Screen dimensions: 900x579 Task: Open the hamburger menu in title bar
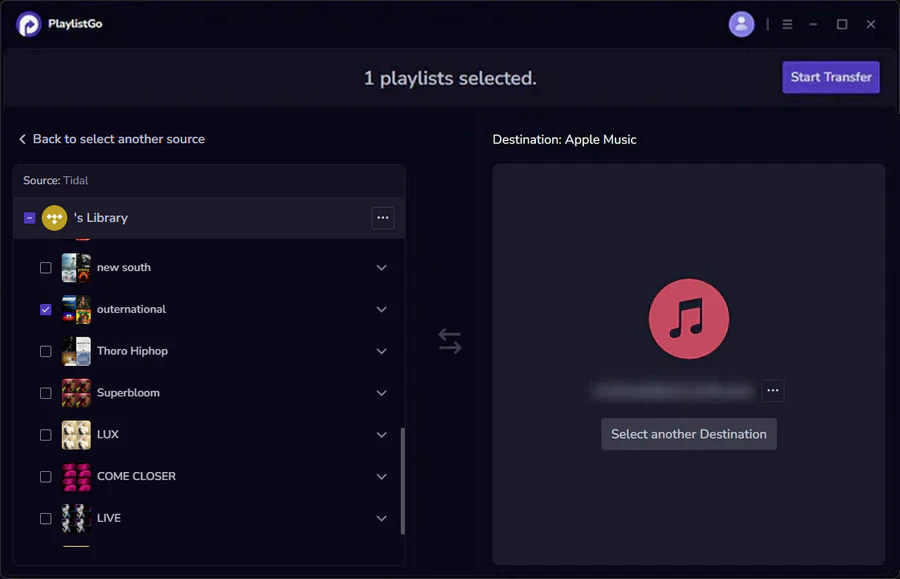click(x=788, y=24)
